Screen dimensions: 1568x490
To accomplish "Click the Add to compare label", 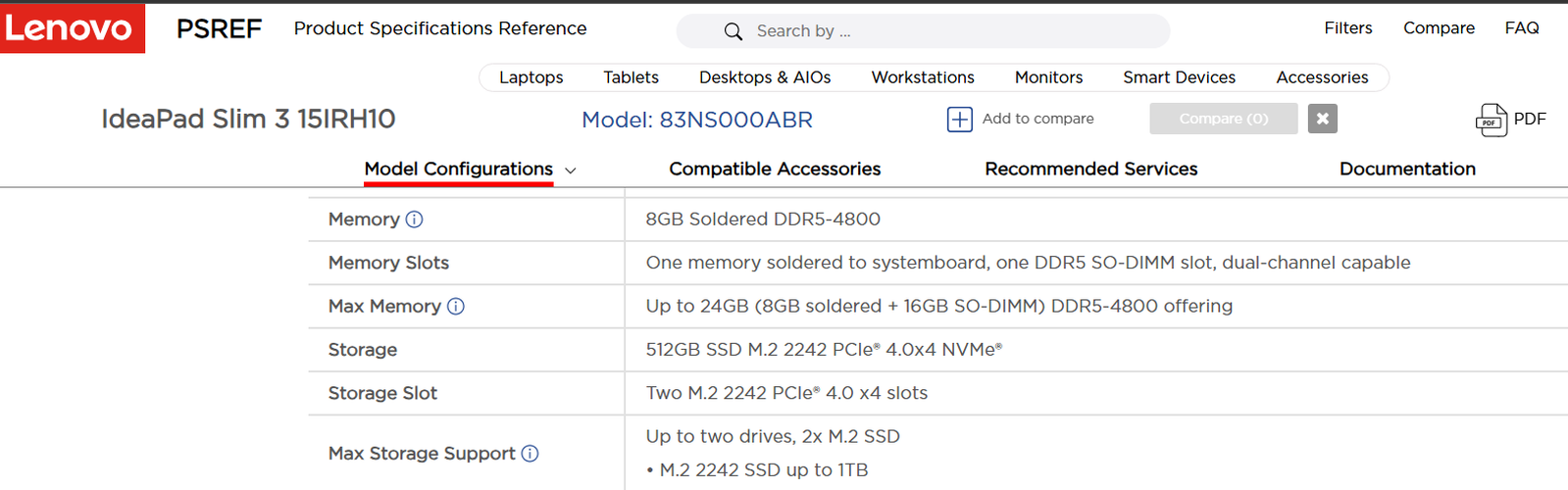I will pyautogui.click(x=1037, y=119).
